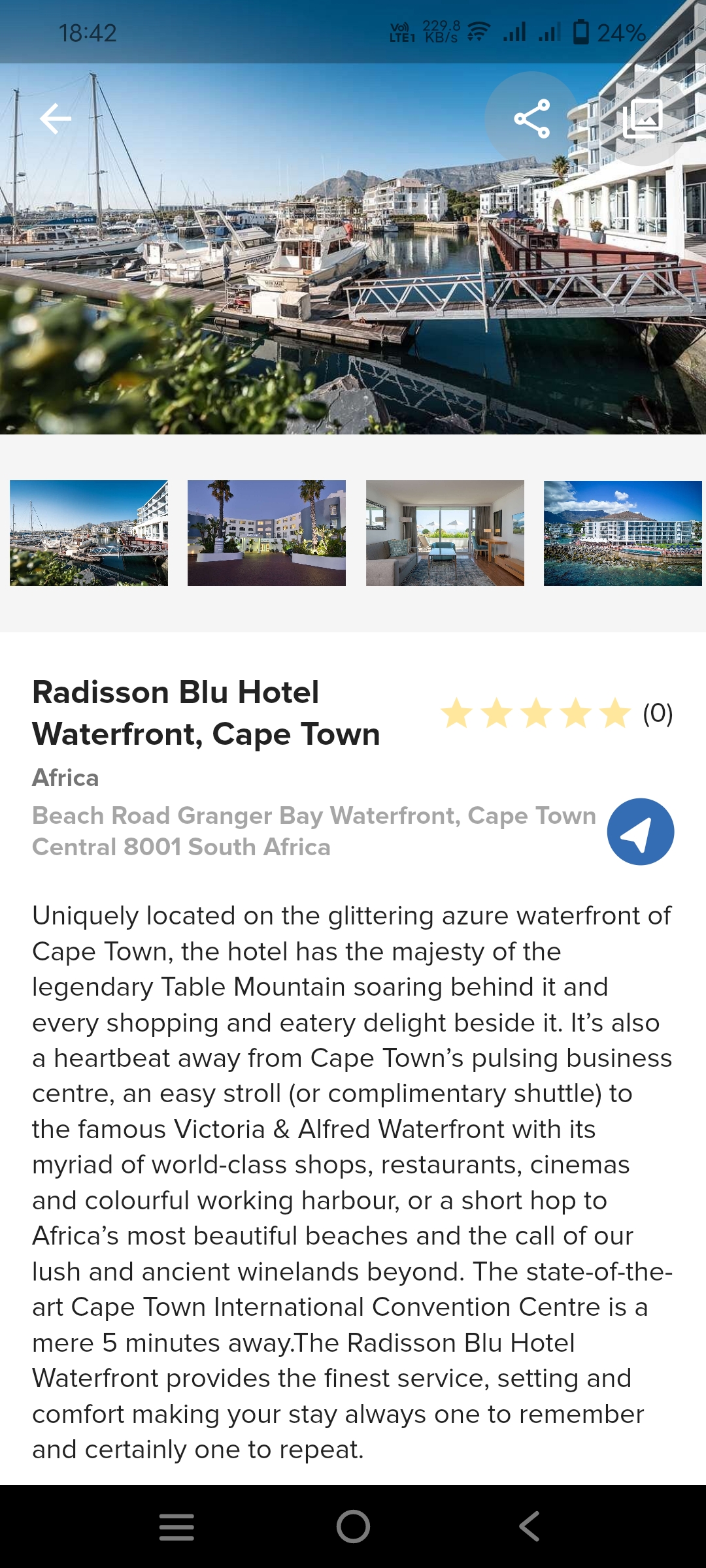Select the aerial hotel view thumbnail

623,533
